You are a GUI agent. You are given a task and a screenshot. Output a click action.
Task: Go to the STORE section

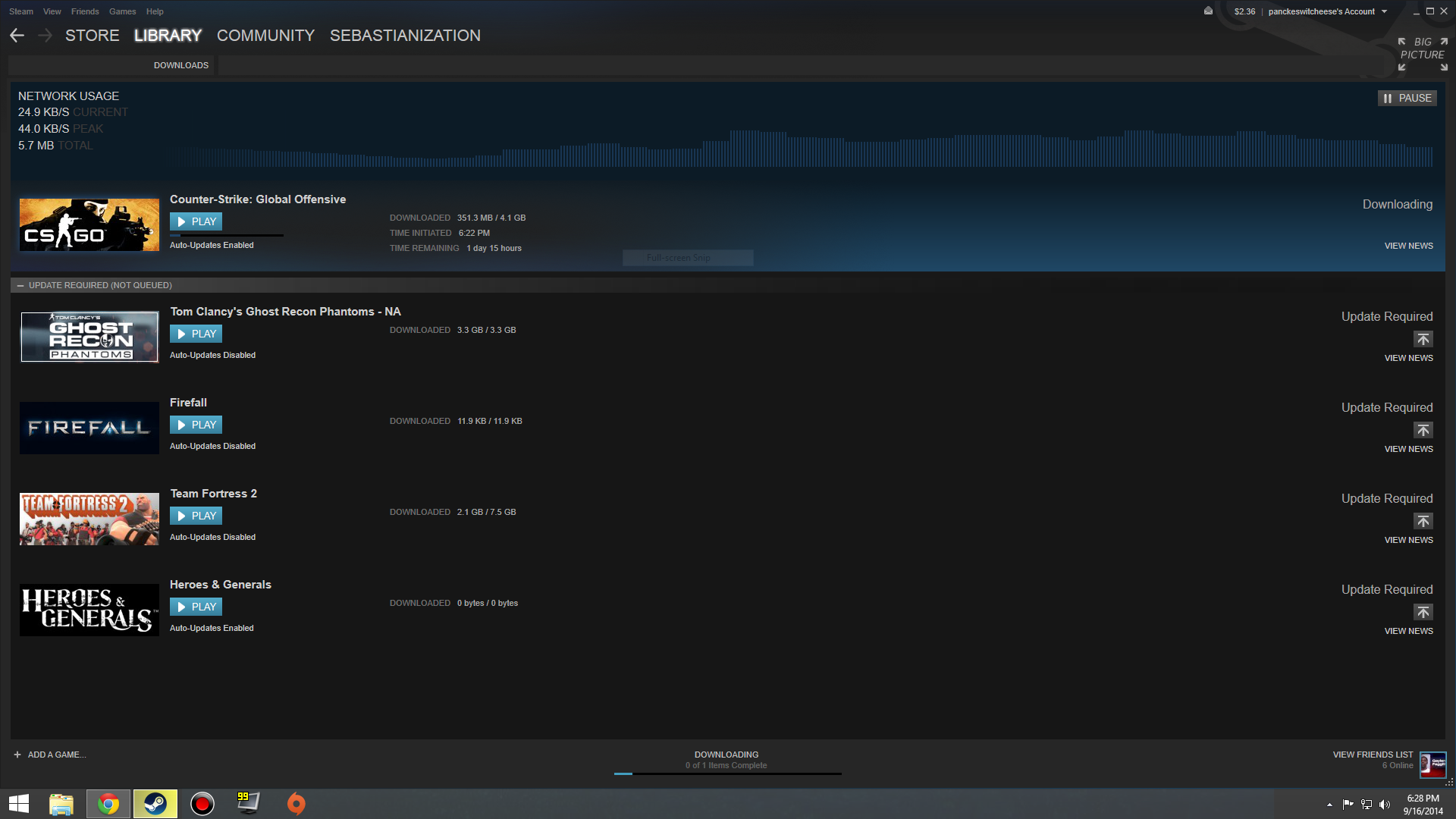[x=93, y=36]
